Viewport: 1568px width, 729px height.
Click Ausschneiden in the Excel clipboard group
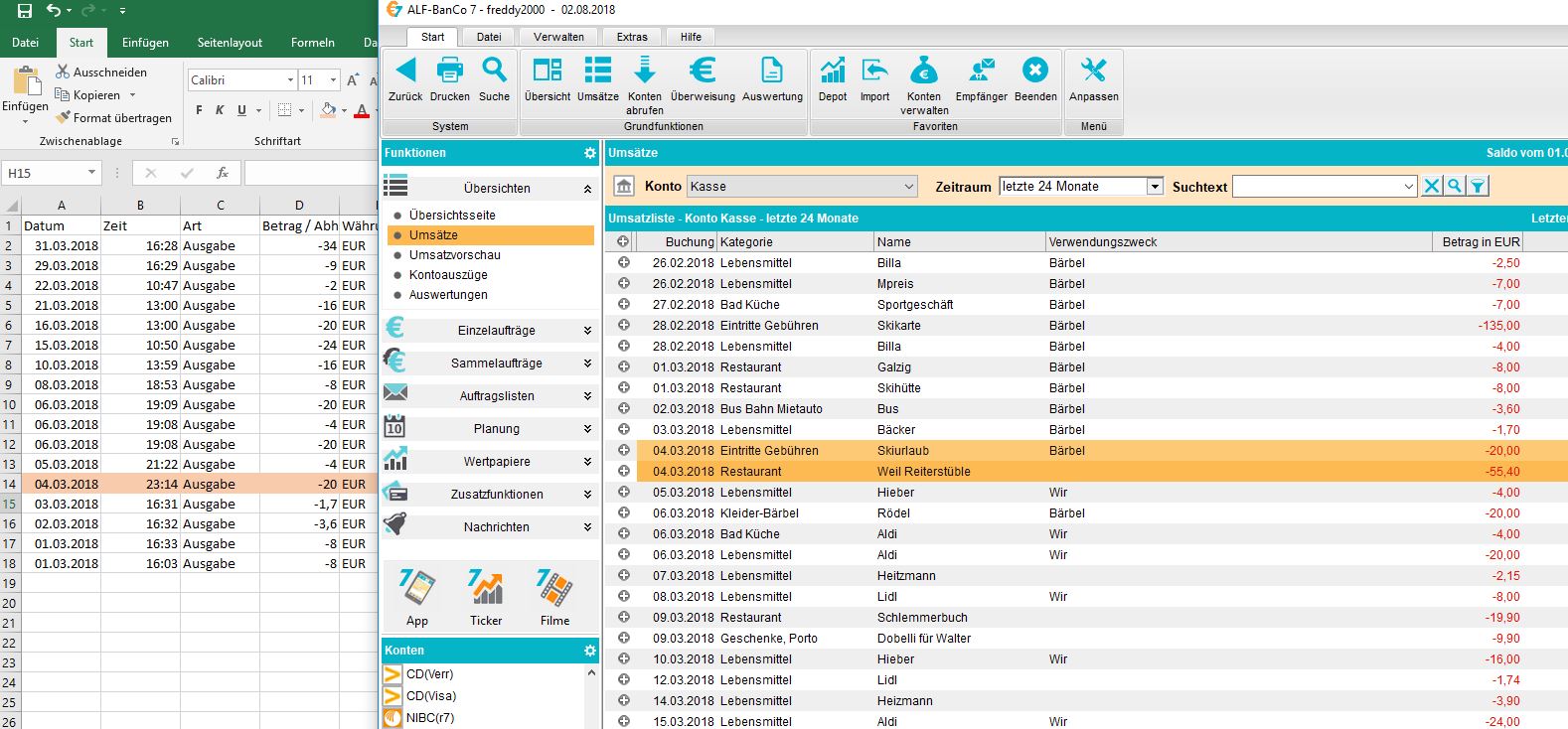pyautogui.click(x=101, y=73)
